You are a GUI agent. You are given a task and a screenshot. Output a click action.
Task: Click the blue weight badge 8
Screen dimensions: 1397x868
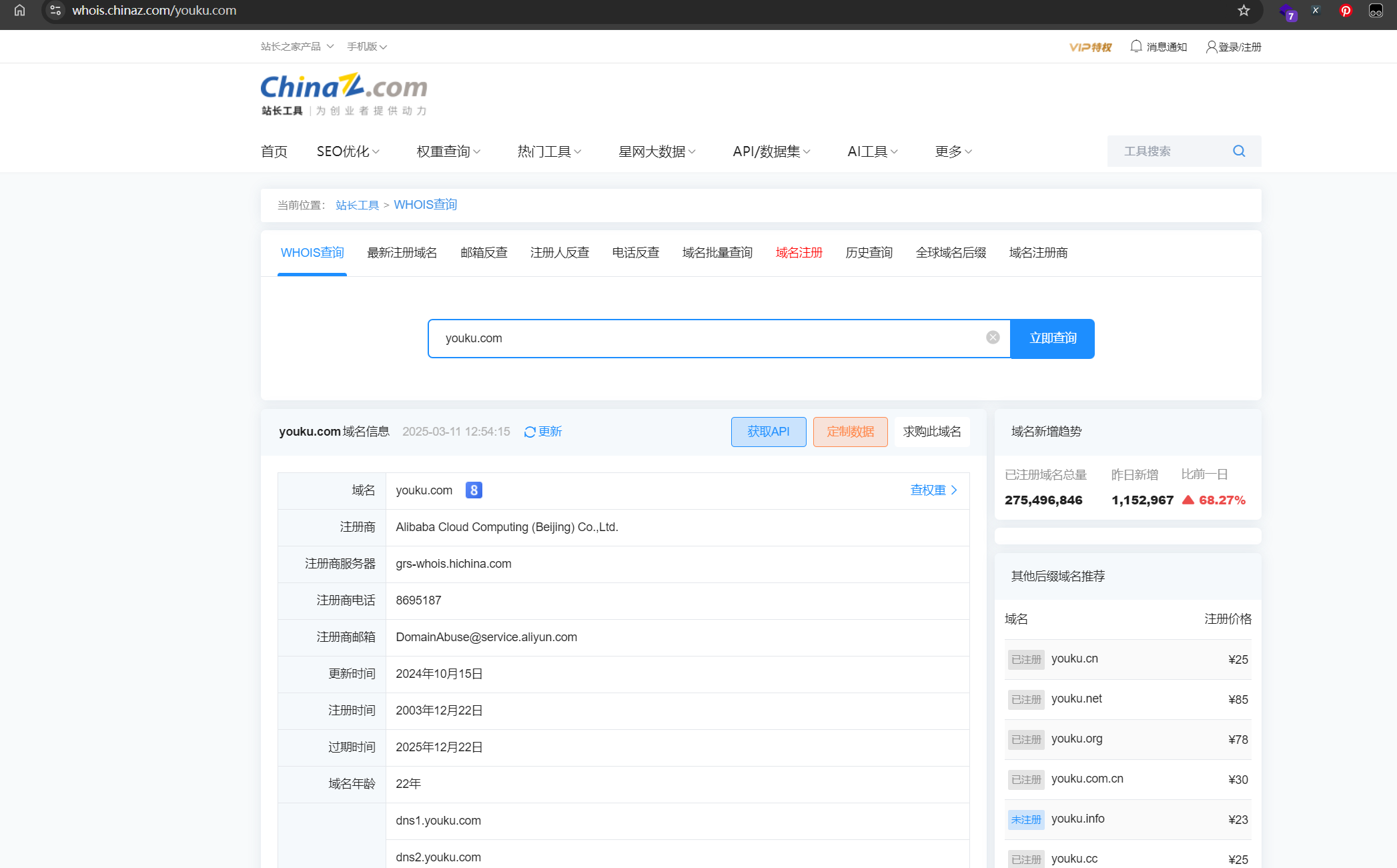[x=474, y=490]
